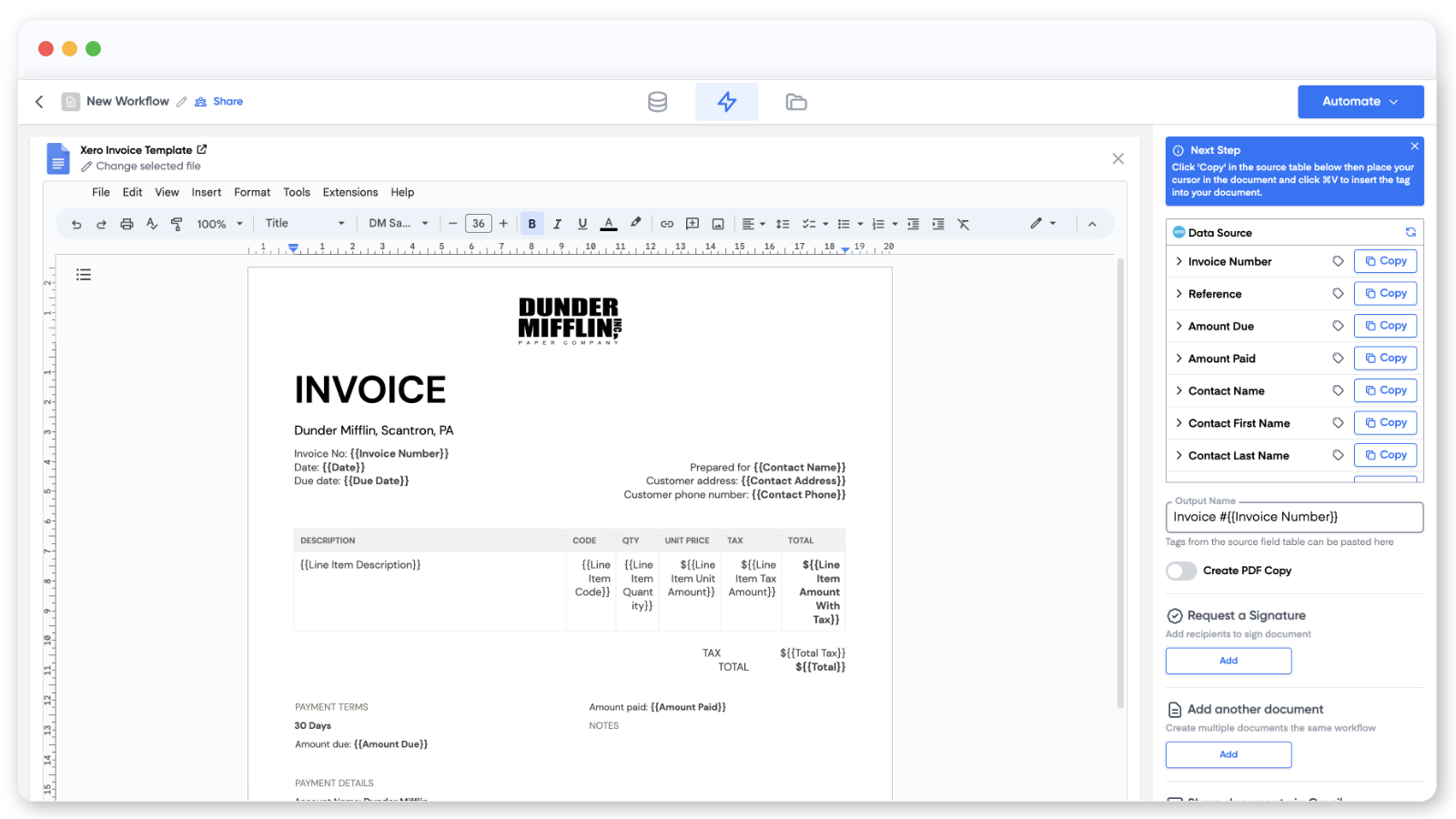
Task: Open the Format menu
Action: pos(252,192)
